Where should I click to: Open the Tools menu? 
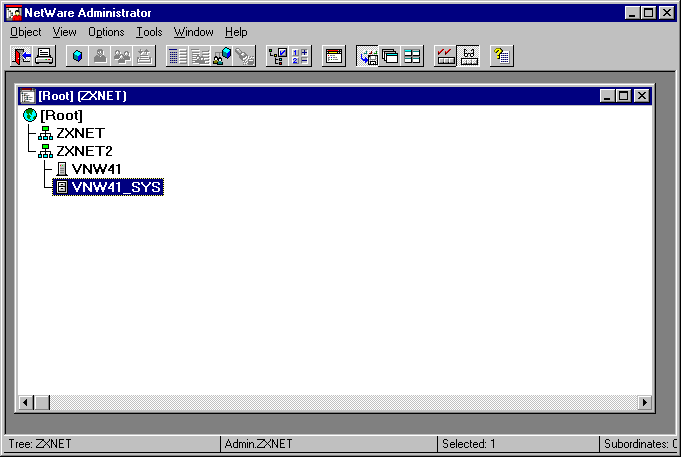149,32
